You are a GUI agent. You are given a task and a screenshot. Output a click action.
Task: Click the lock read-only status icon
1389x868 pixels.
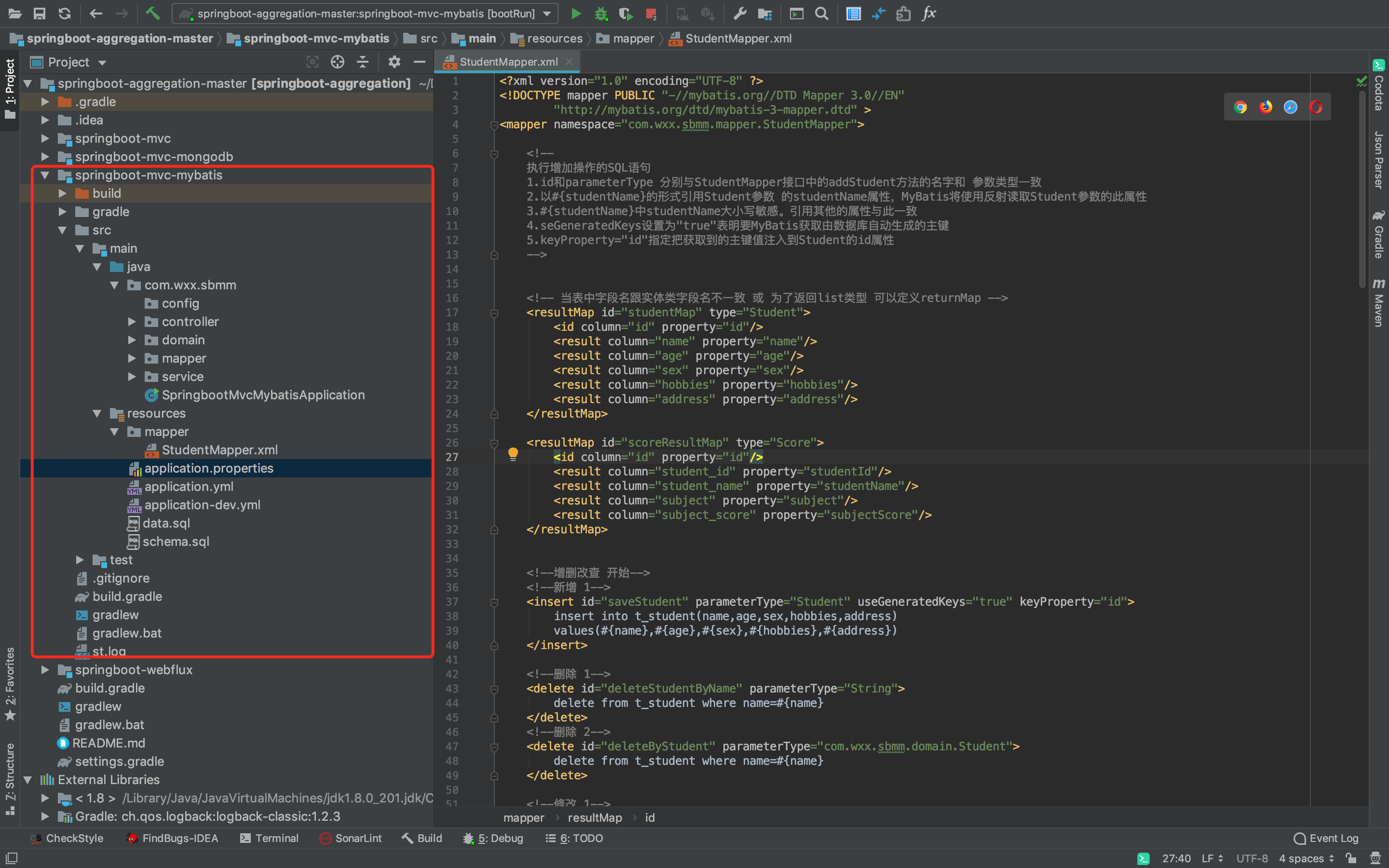point(1351,858)
